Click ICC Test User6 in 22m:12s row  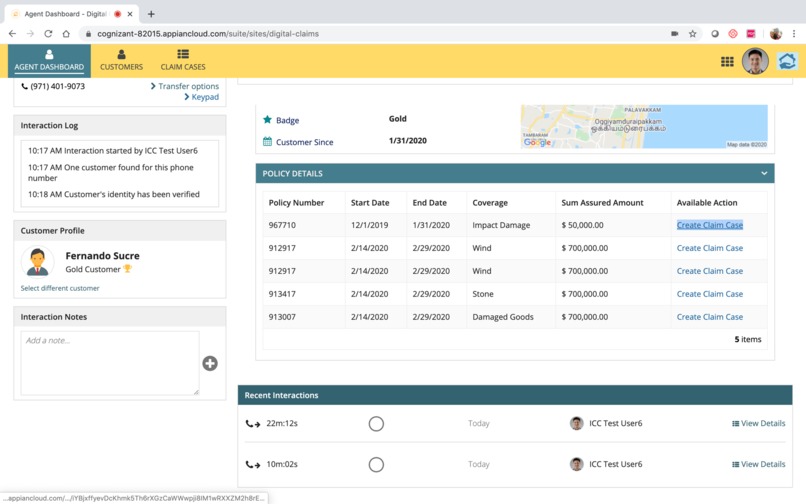tap(615, 423)
